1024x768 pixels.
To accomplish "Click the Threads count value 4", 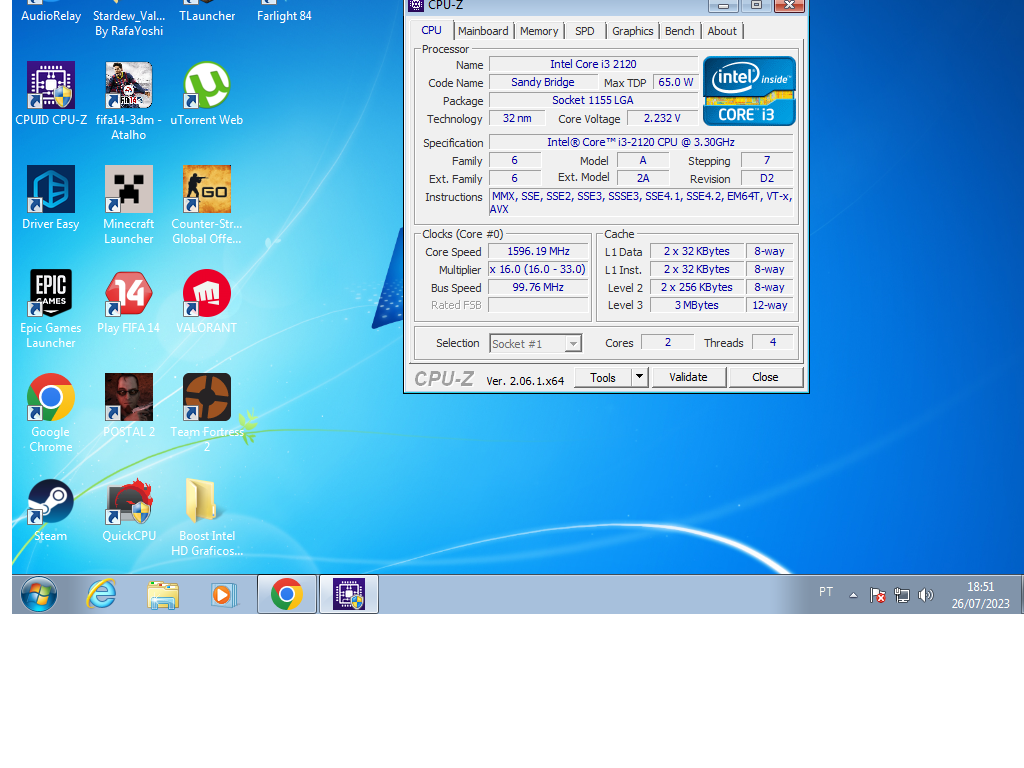I will 773,342.
